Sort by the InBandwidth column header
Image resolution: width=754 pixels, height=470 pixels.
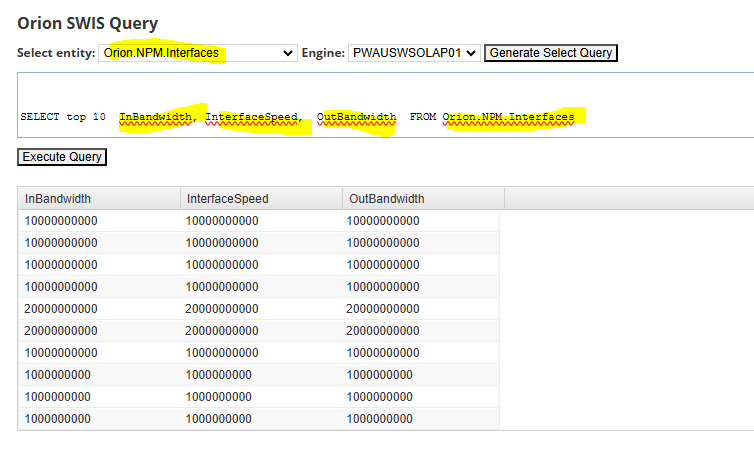click(x=99, y=199)
